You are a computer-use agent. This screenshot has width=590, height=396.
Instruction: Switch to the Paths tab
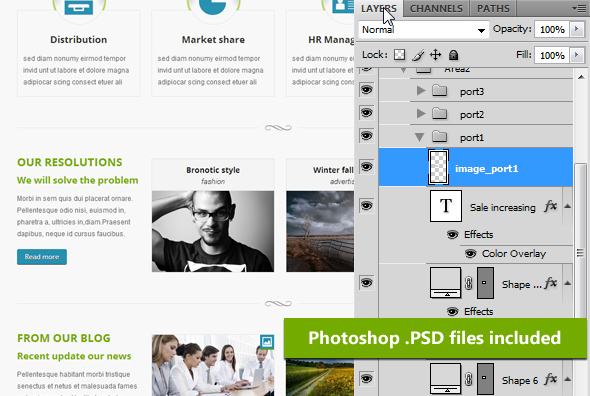493,8
